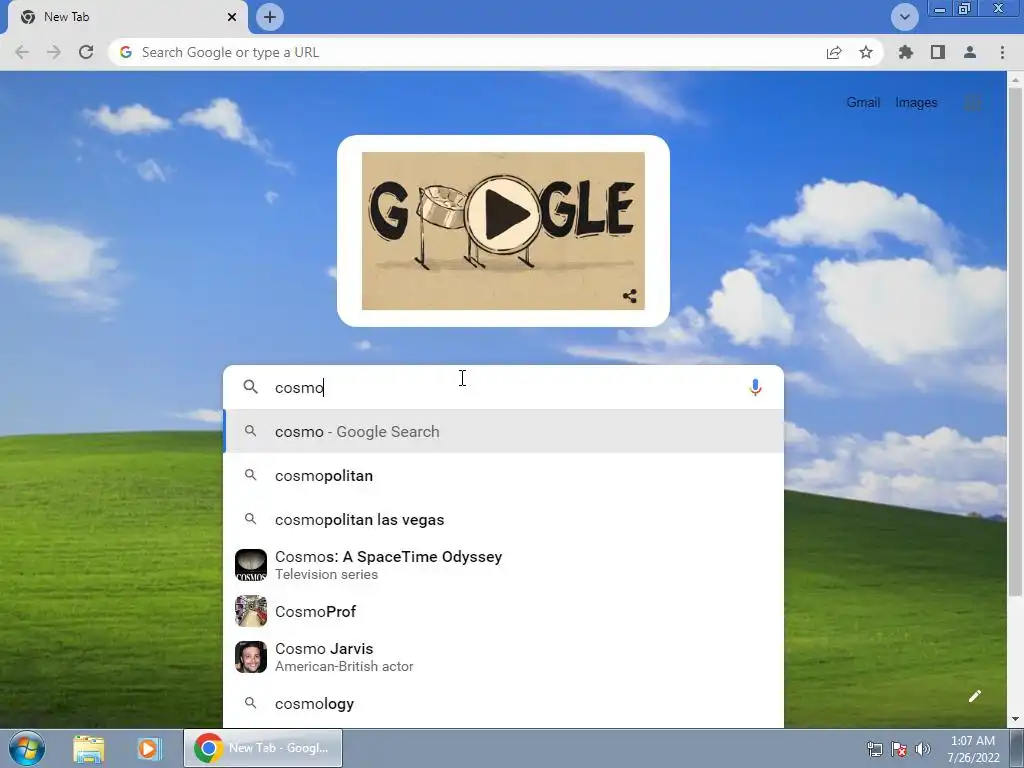Open Windows Explorer from taskbar
The image size is (1024, 768).
(x=89, y=748)
